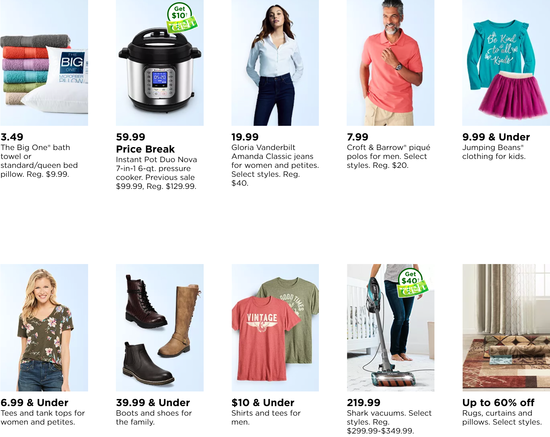Open the Big One towels and pillow image

tap(44, 63)
